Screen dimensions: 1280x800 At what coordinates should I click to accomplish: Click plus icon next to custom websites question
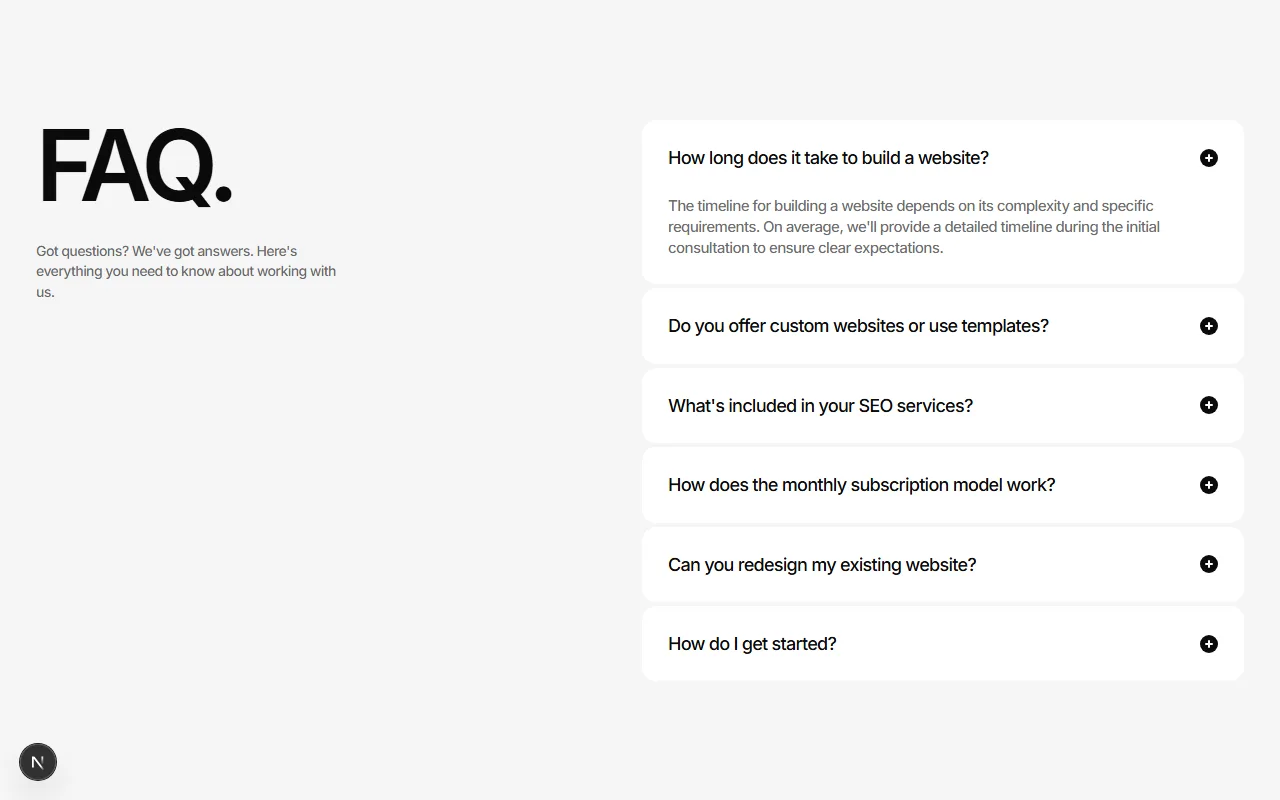point(1209,326)
